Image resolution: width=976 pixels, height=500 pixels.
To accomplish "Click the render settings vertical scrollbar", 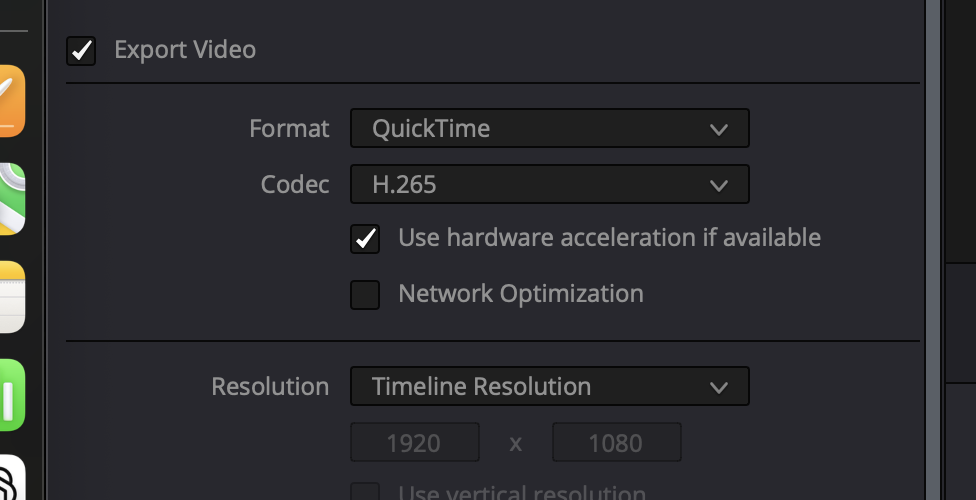I will [932, 250].
